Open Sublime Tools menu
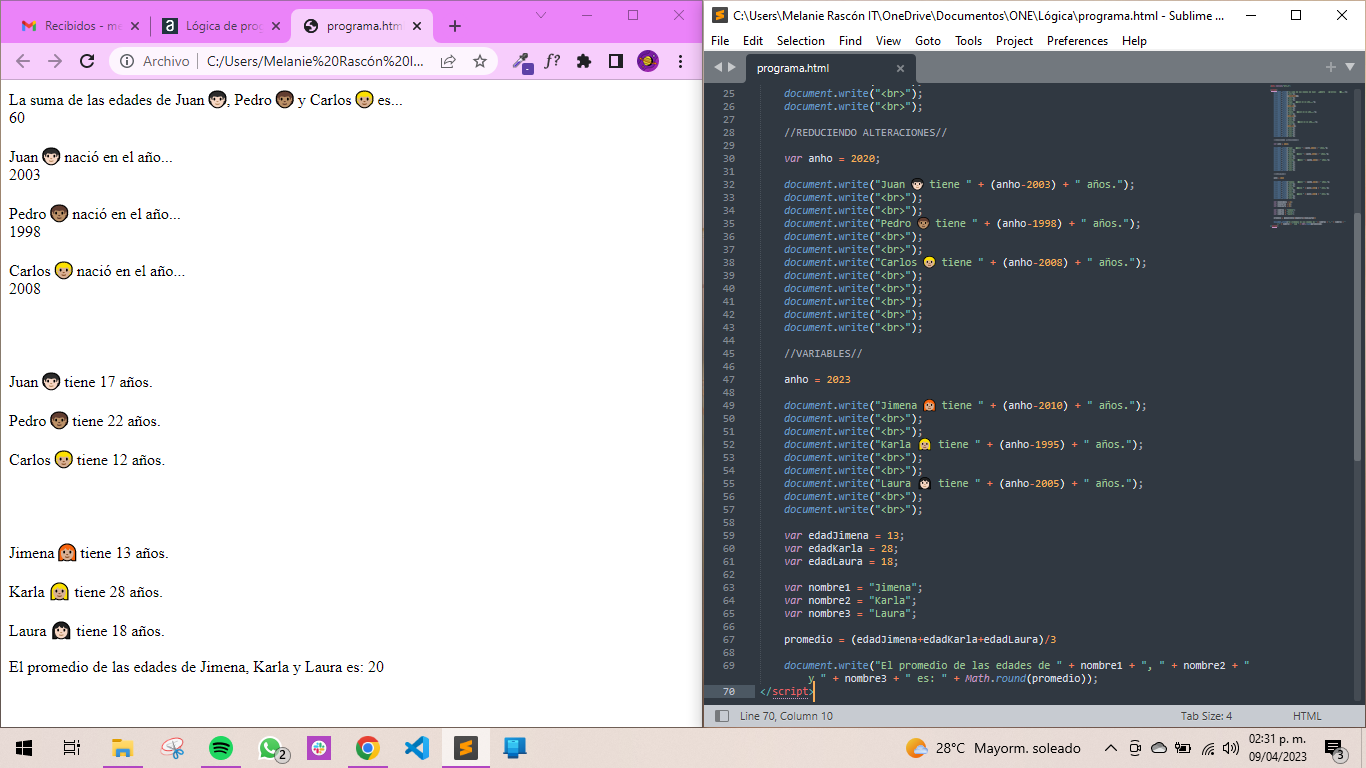 [968, 41]
